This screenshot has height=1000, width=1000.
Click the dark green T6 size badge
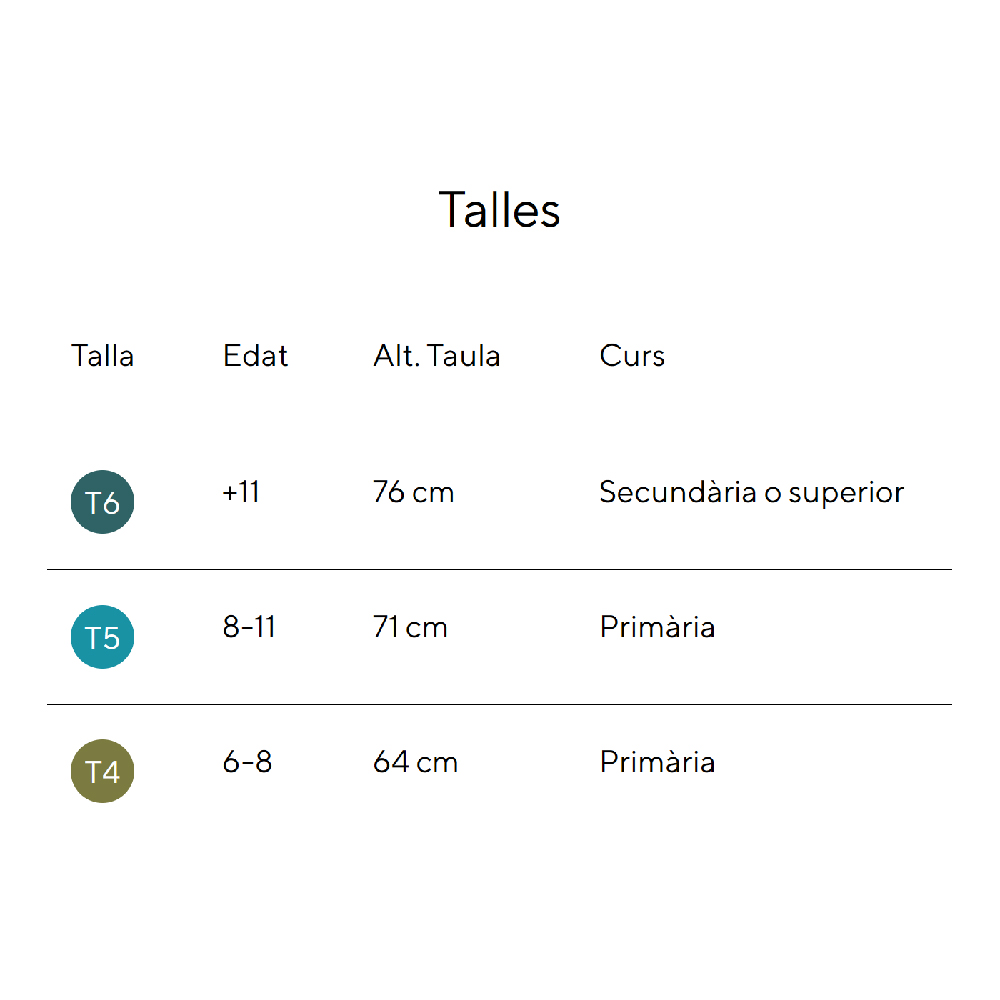[102, 502]
